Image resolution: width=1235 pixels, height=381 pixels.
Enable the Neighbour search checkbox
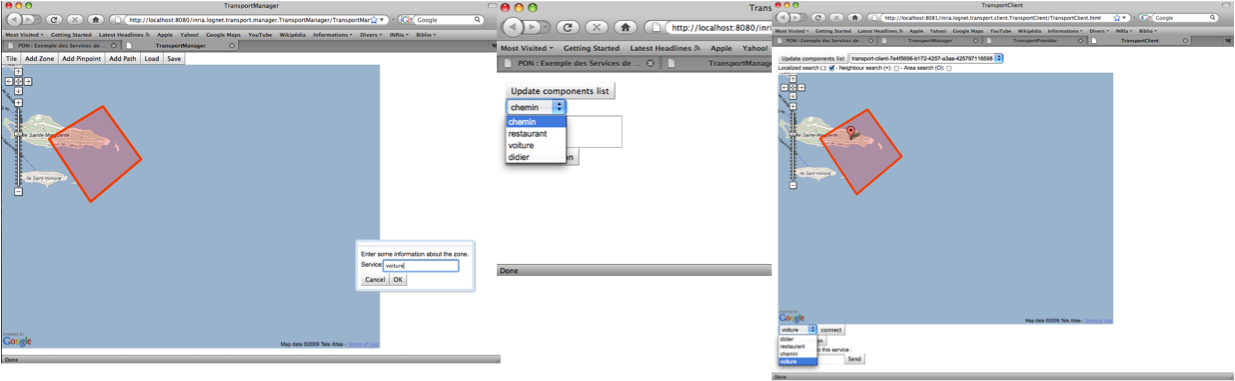coord(896,68)
